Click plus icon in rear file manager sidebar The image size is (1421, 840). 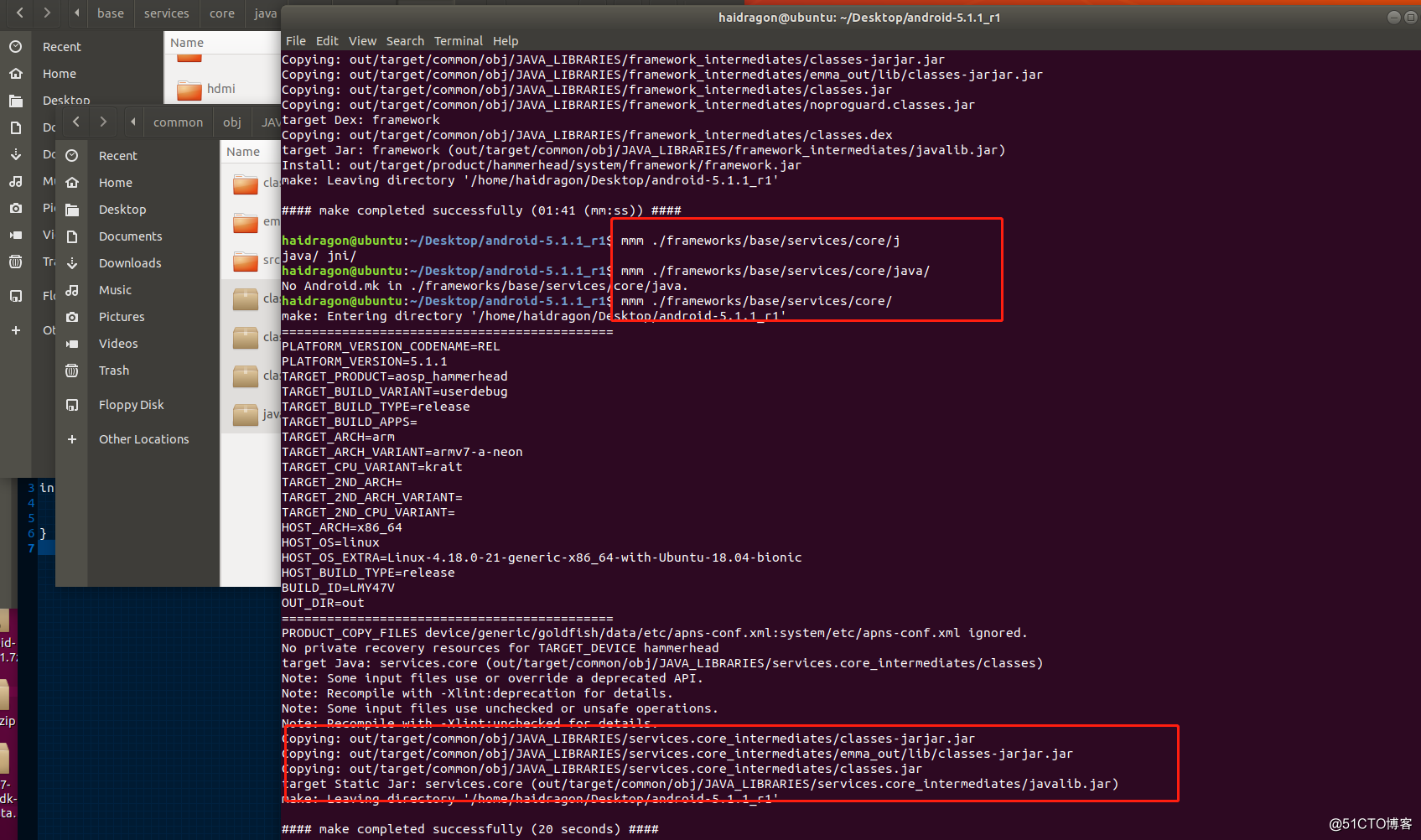16,330
